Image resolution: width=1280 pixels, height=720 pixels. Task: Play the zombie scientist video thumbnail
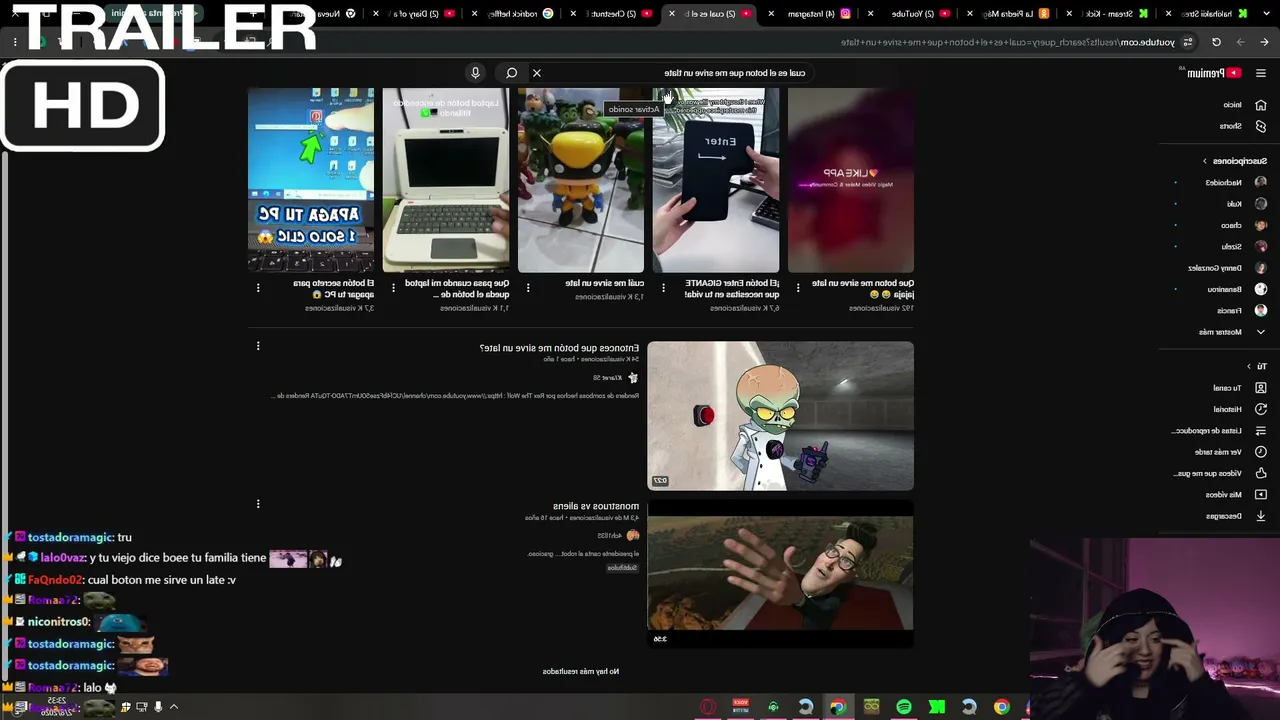click(780, 416)
